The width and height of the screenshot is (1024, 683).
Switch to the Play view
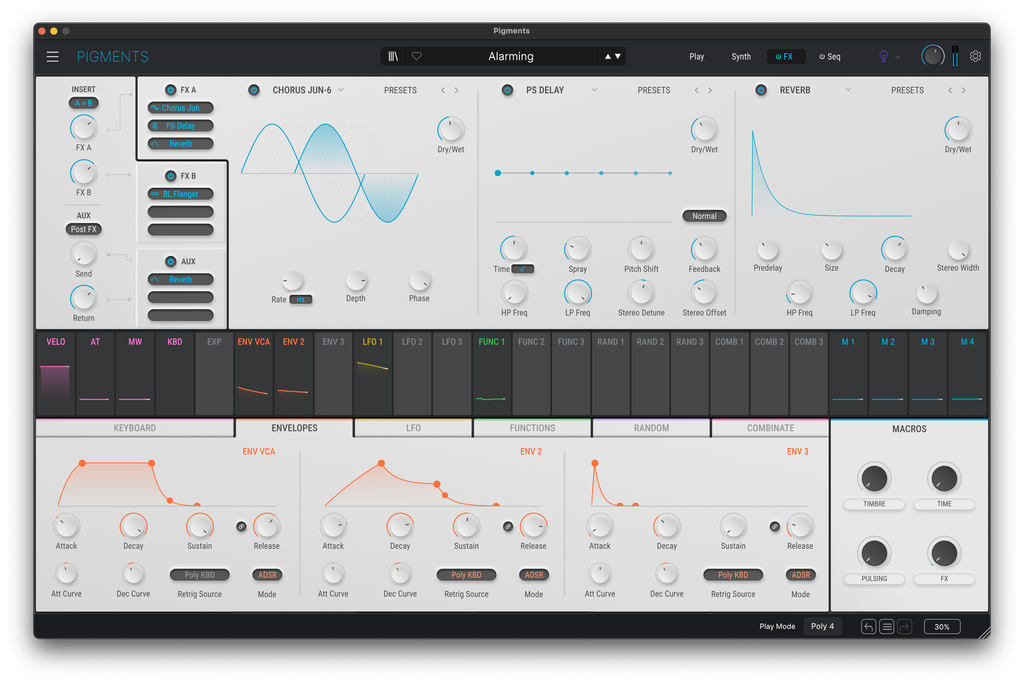[x=697, y=57]
